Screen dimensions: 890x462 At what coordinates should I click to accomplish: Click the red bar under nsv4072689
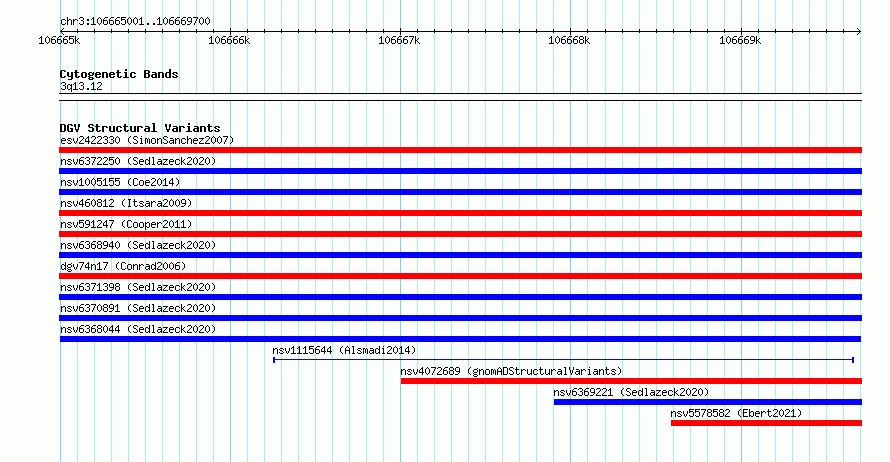631,381
